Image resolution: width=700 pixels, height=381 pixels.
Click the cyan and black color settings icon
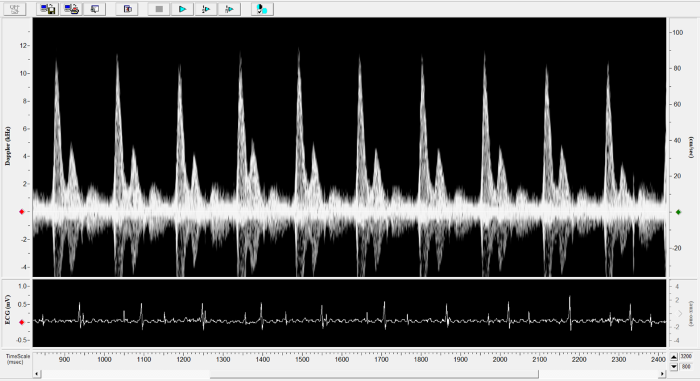(262, 9)
